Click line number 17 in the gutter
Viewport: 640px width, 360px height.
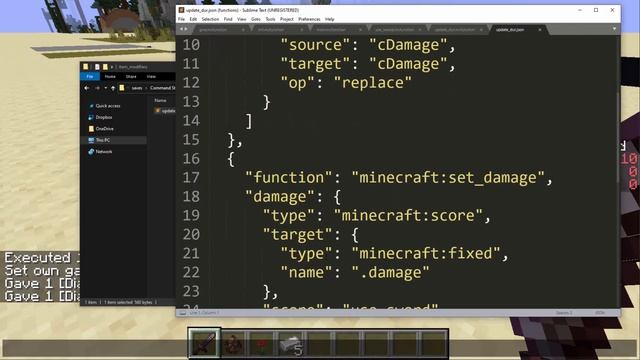coord(191,178)
